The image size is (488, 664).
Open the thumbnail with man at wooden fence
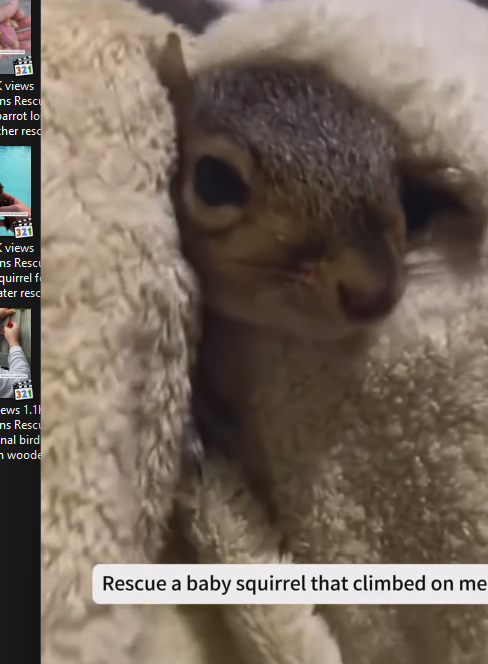pyautogui.click(x=15, y=354)
